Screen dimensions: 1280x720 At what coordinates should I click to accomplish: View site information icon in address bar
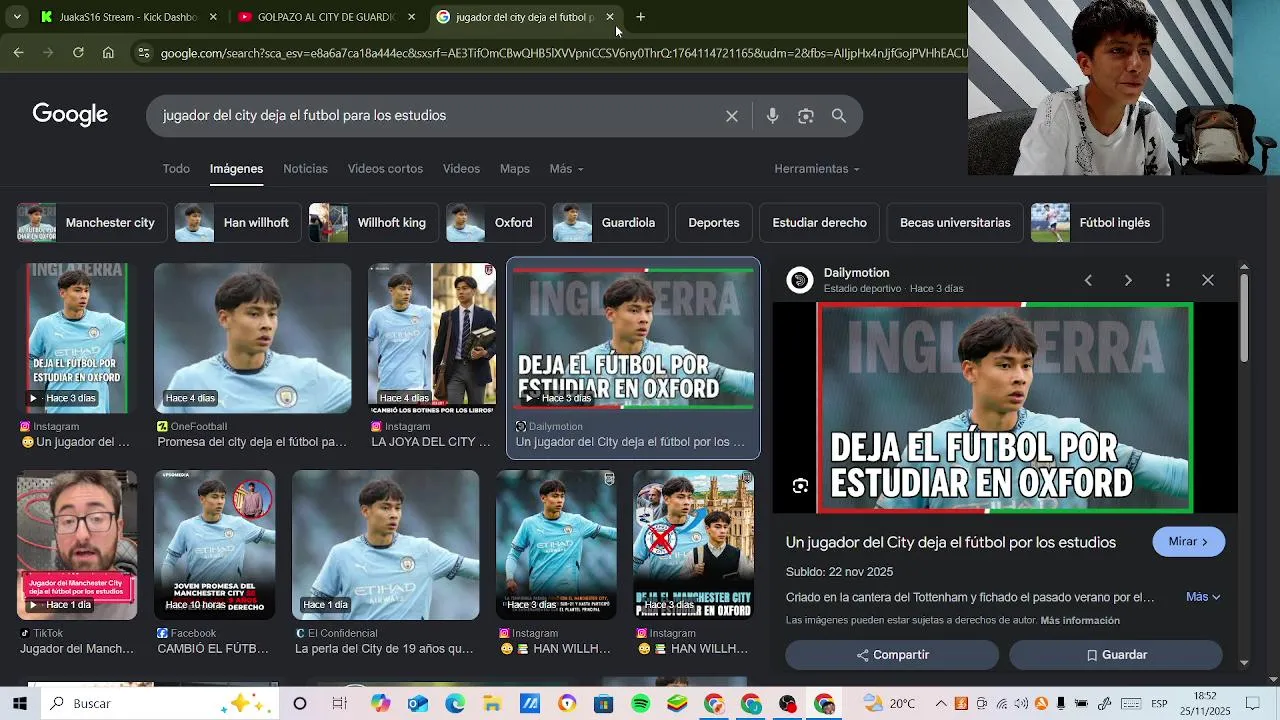coord(143,53)
